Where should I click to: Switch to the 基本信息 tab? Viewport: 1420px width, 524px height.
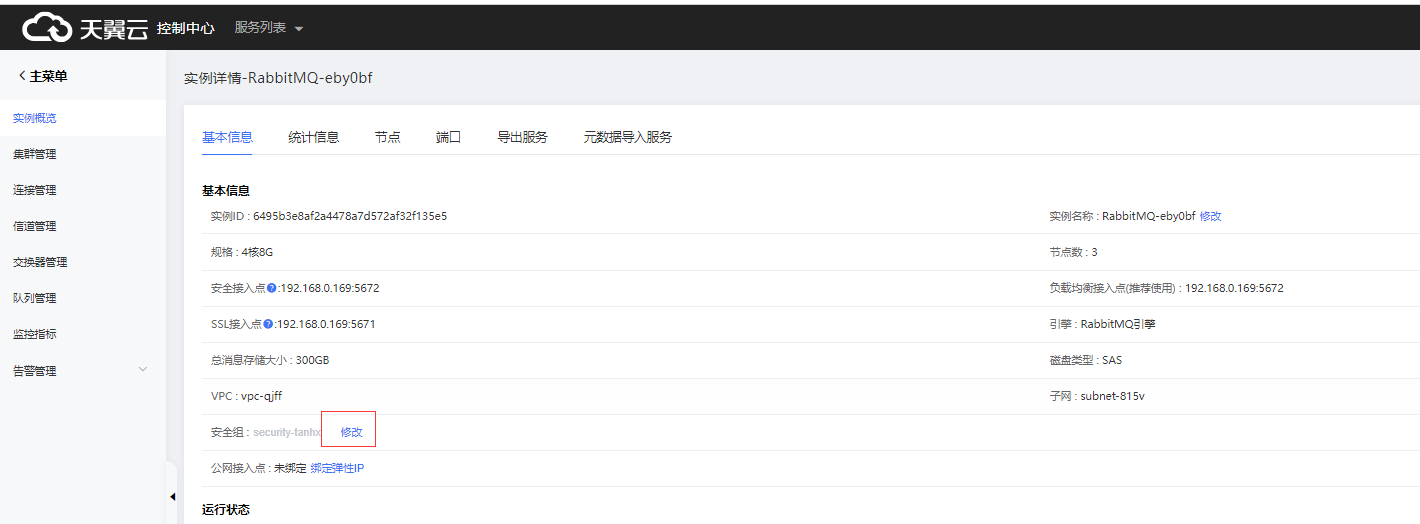227,137
